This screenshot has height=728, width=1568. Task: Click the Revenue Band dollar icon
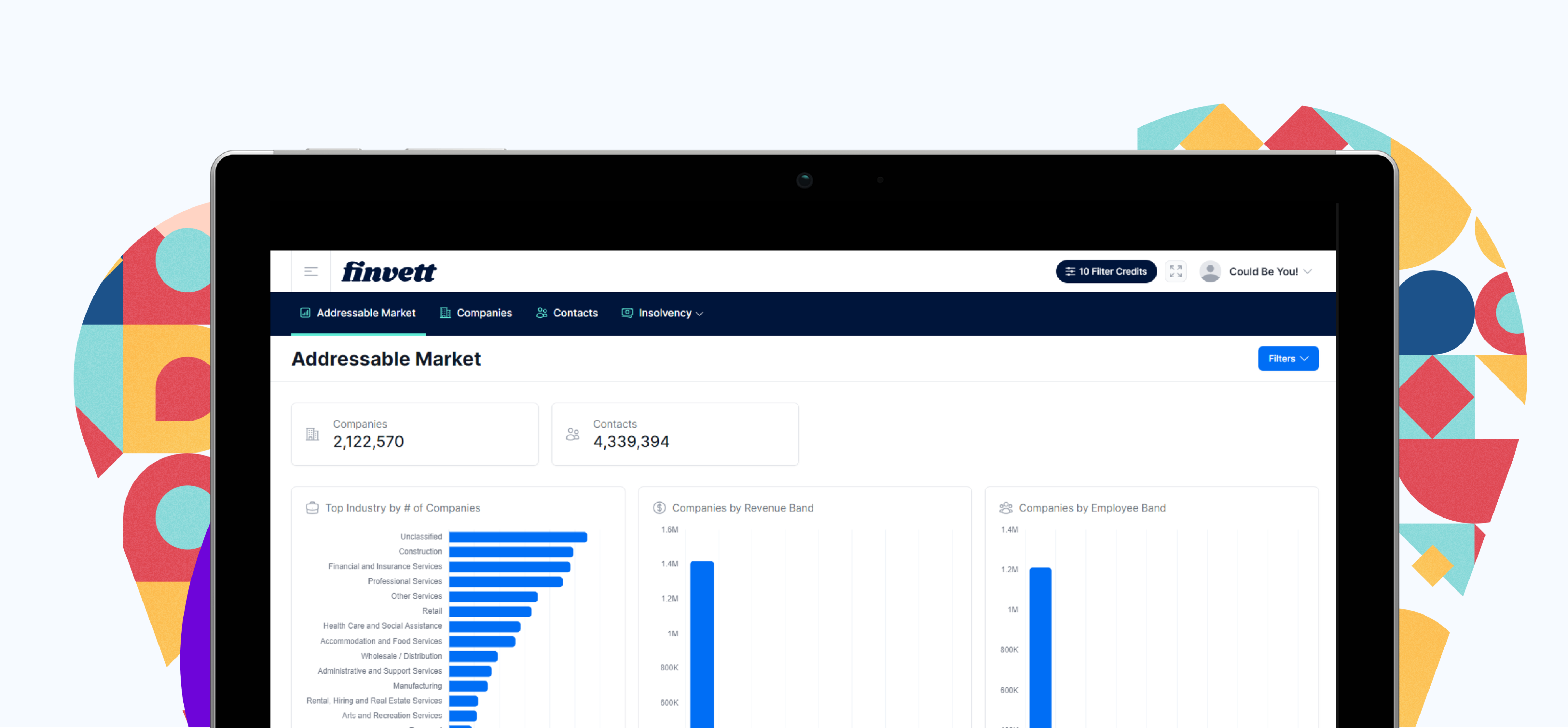659,508
